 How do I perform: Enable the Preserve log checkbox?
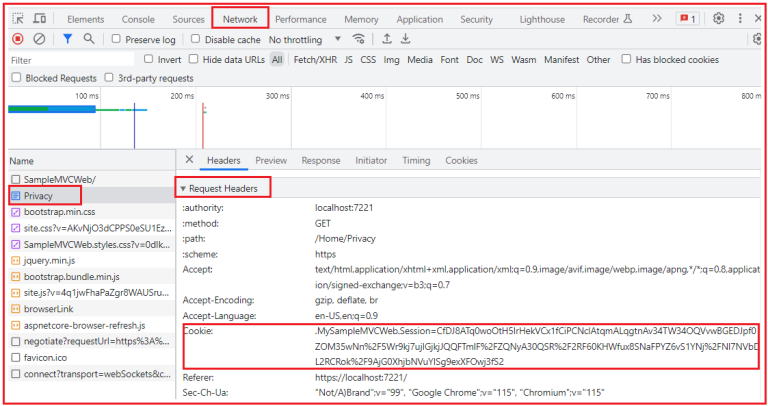click(x=117, y=39)
